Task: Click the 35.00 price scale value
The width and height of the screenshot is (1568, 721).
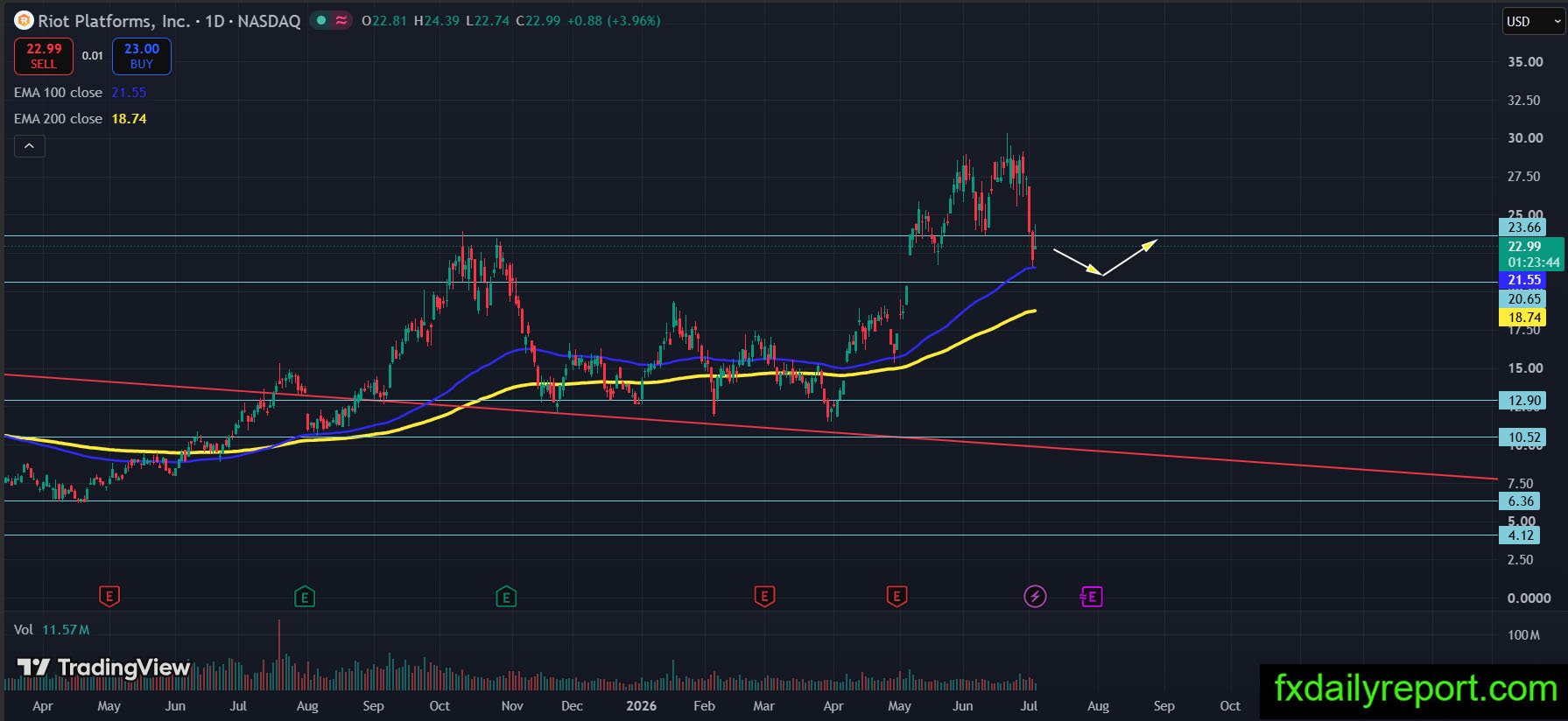Action: pyautogui.click(x=1525, y=62)
